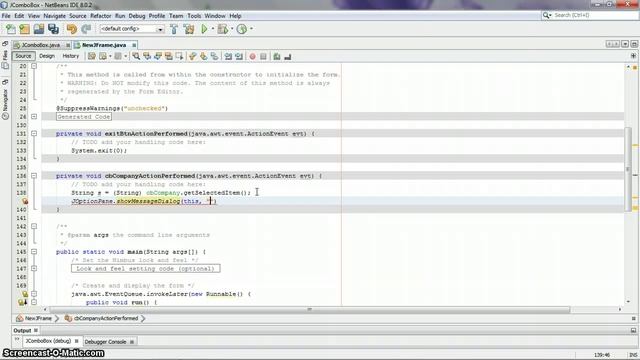The image size is (640, 360).
Task: Undo the last edit using Undo icon
Action: tap(72, 29)
